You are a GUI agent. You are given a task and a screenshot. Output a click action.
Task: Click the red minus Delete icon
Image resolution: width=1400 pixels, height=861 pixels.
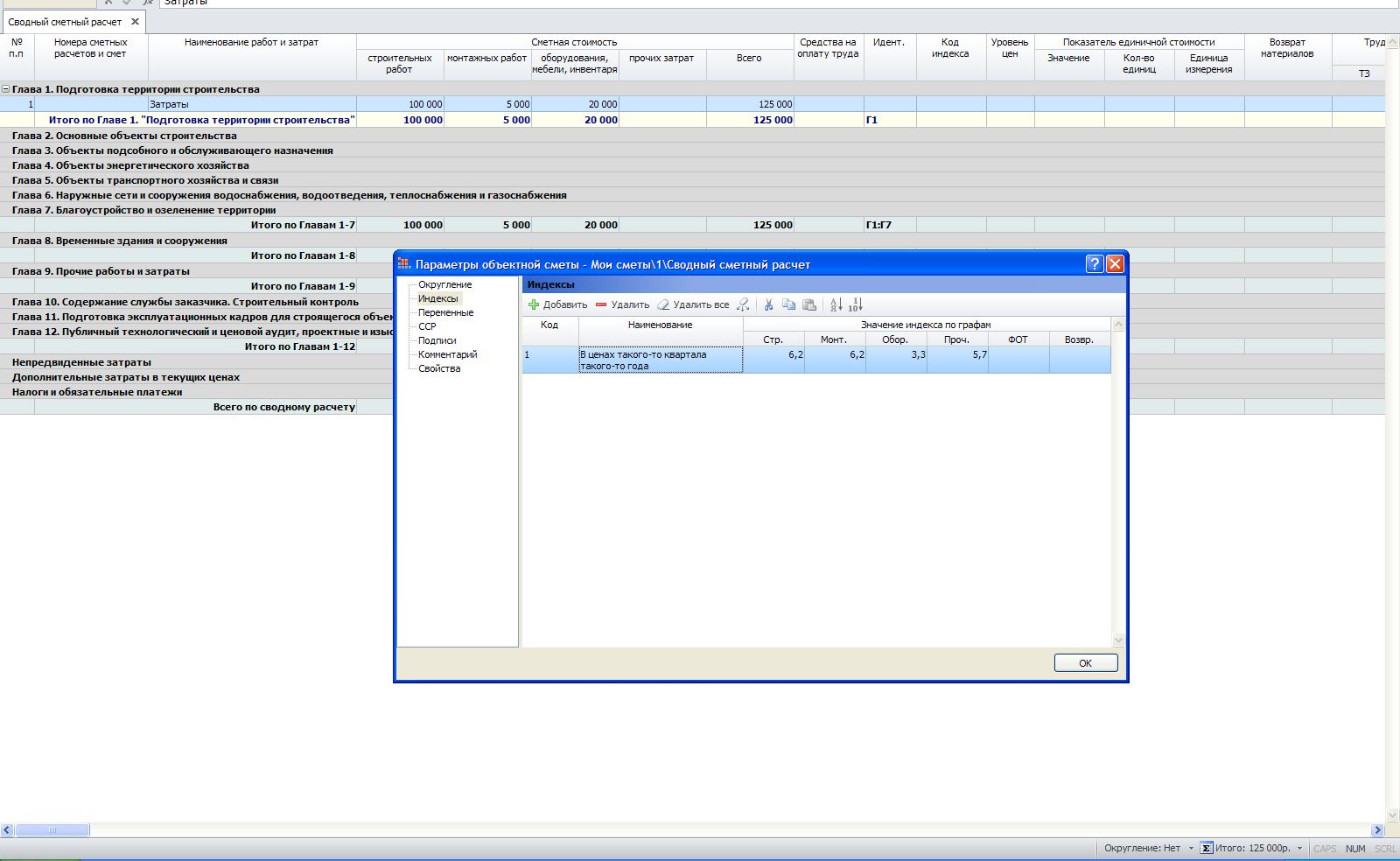[x=601, y=304]
